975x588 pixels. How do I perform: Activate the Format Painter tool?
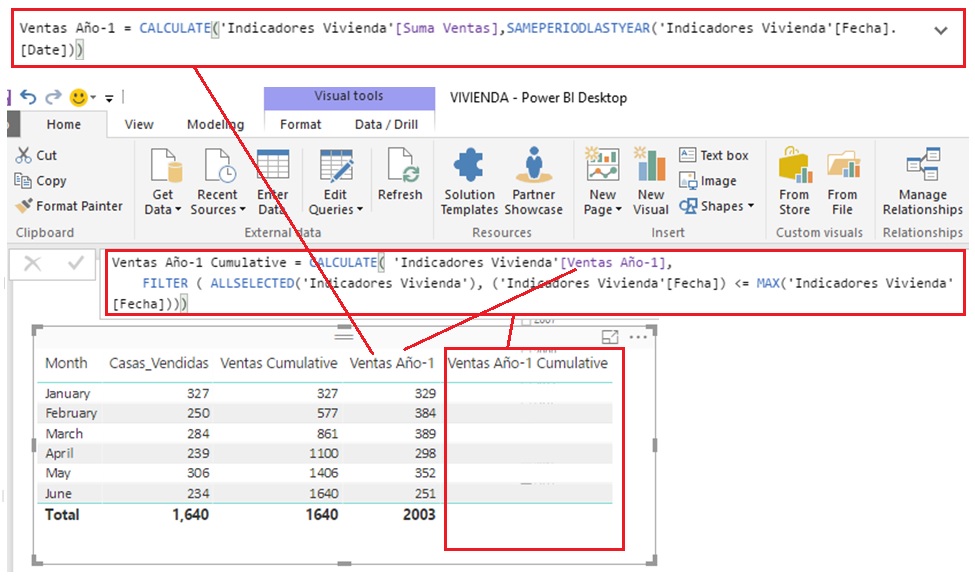(69, 206)
